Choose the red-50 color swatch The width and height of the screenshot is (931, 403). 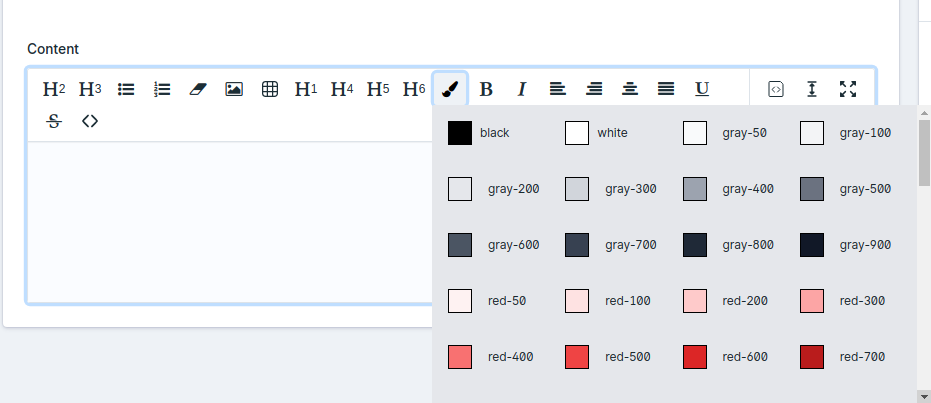(460, 301)
